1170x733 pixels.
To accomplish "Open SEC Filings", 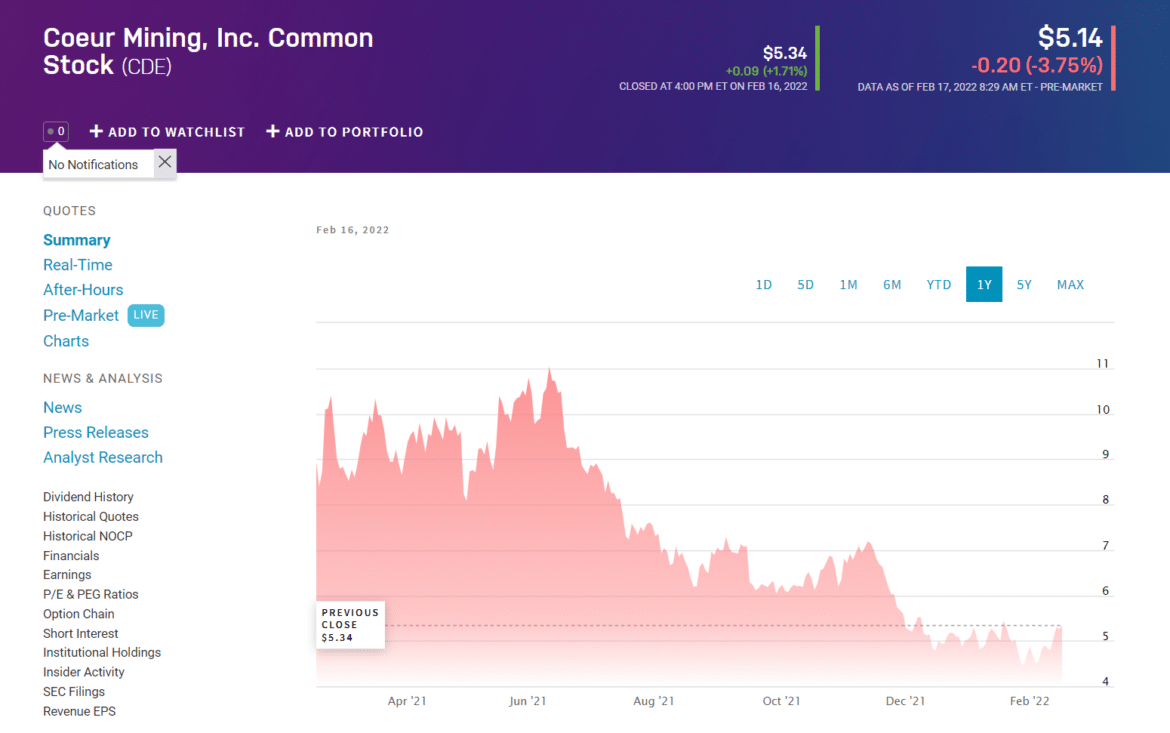I will coord(74,691).
